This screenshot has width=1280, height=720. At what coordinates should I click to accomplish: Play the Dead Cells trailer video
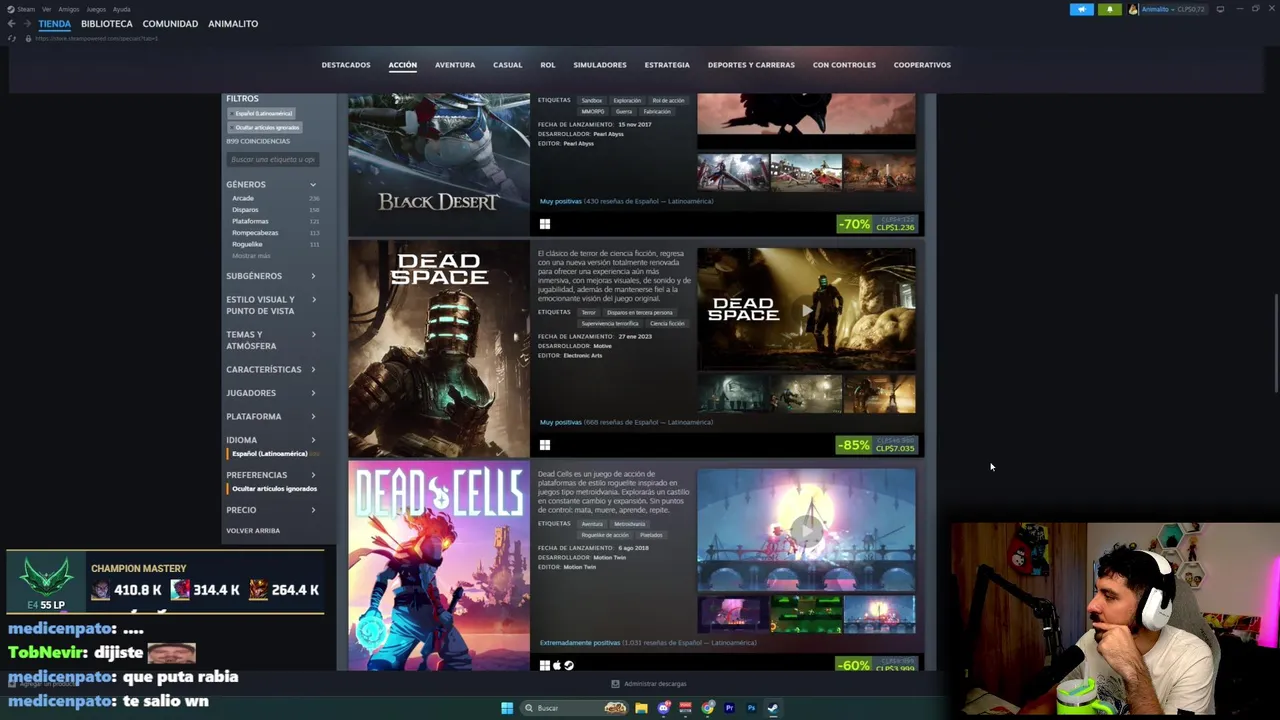806,530
